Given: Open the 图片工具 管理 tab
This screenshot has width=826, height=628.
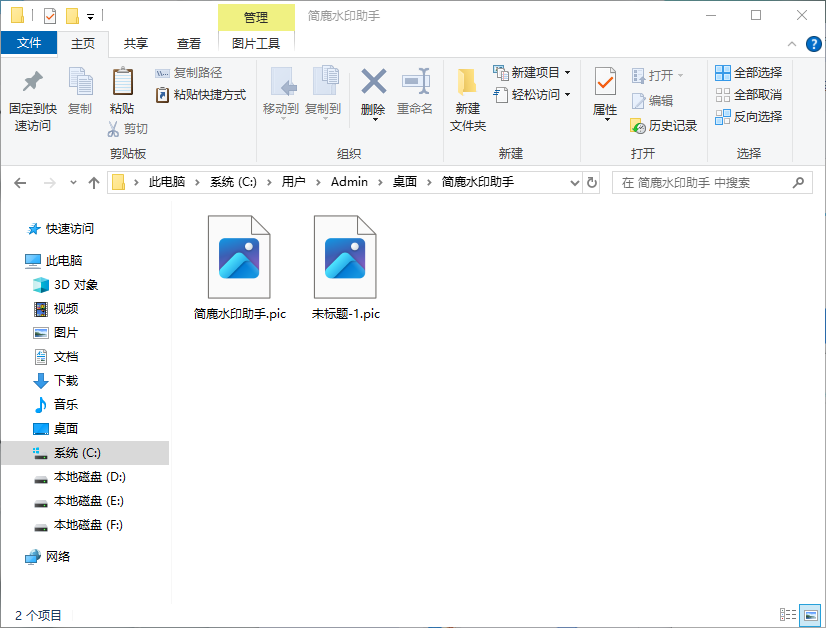Looking at the screenshot, I should [x=256, y=17].
